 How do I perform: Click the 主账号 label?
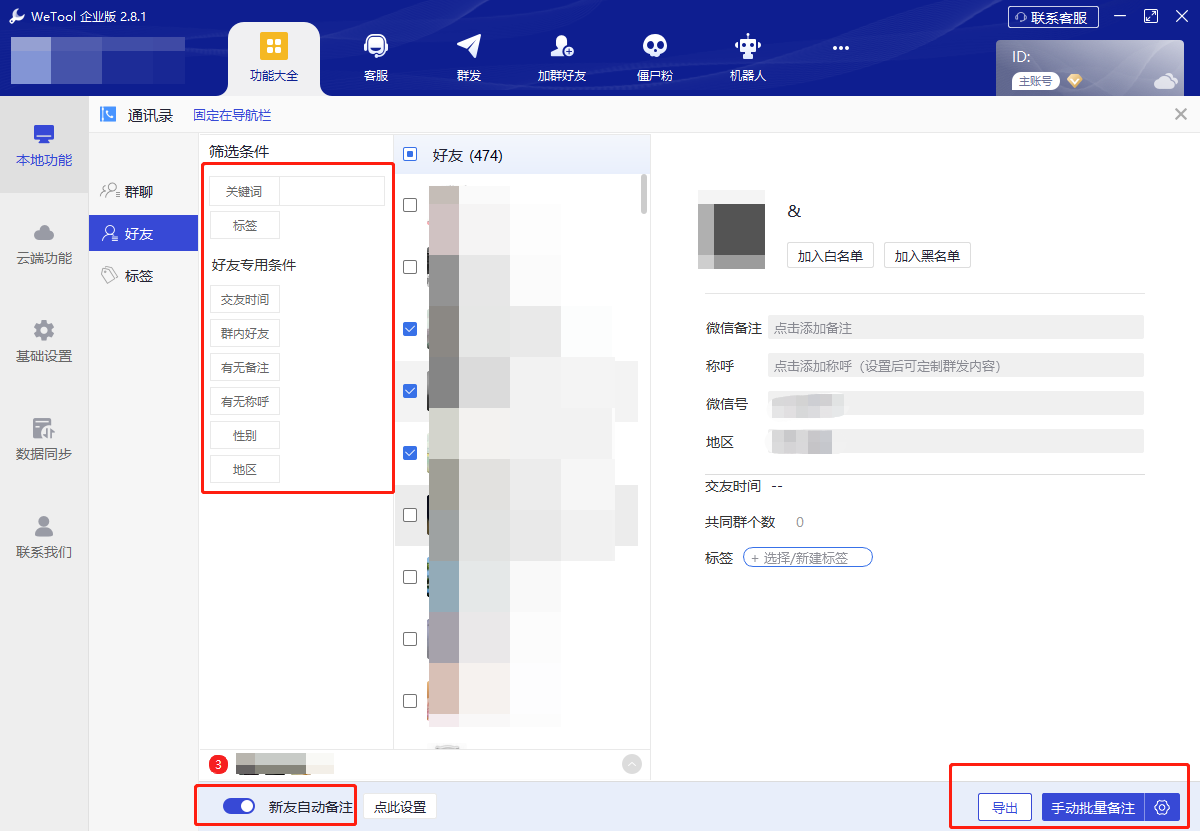[1035, 81]
